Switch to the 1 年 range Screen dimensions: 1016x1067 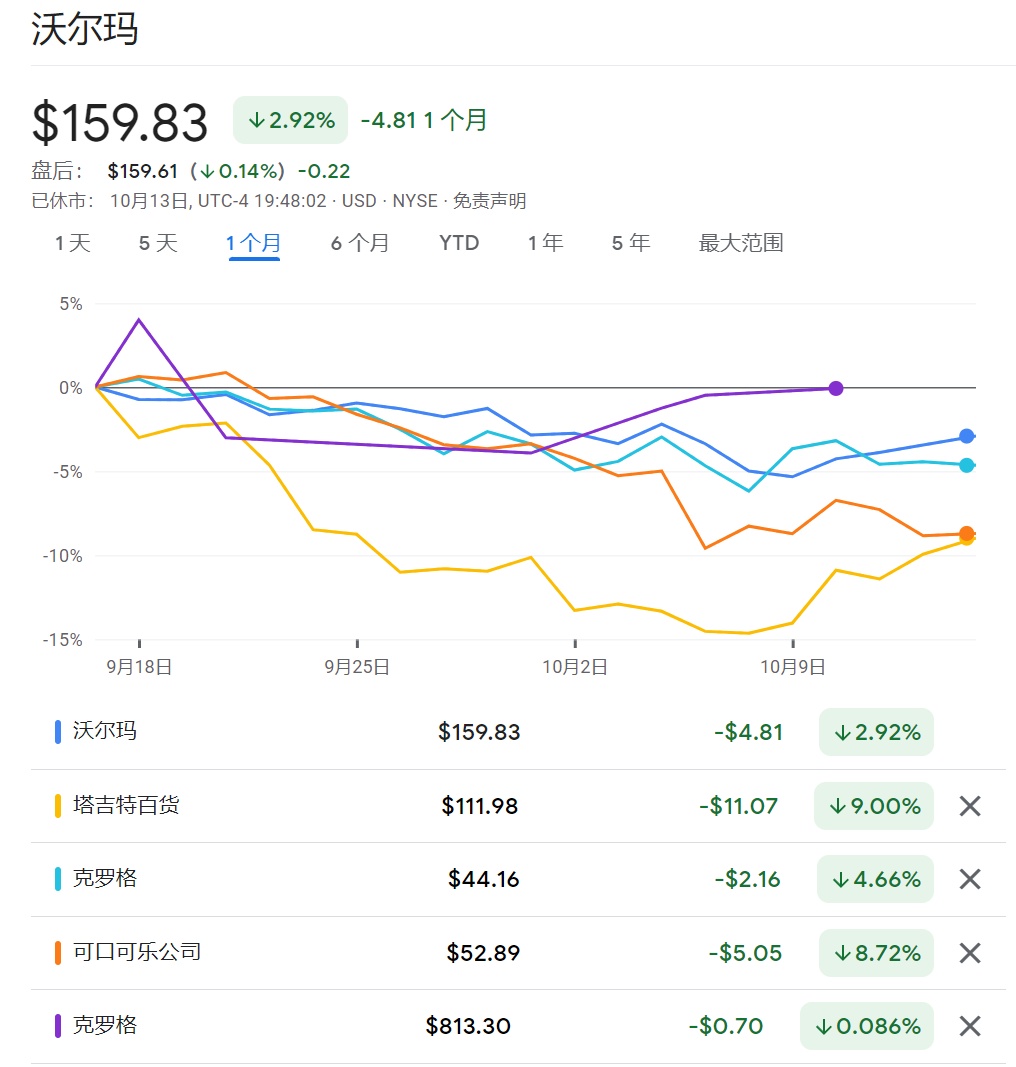[546, 243]
